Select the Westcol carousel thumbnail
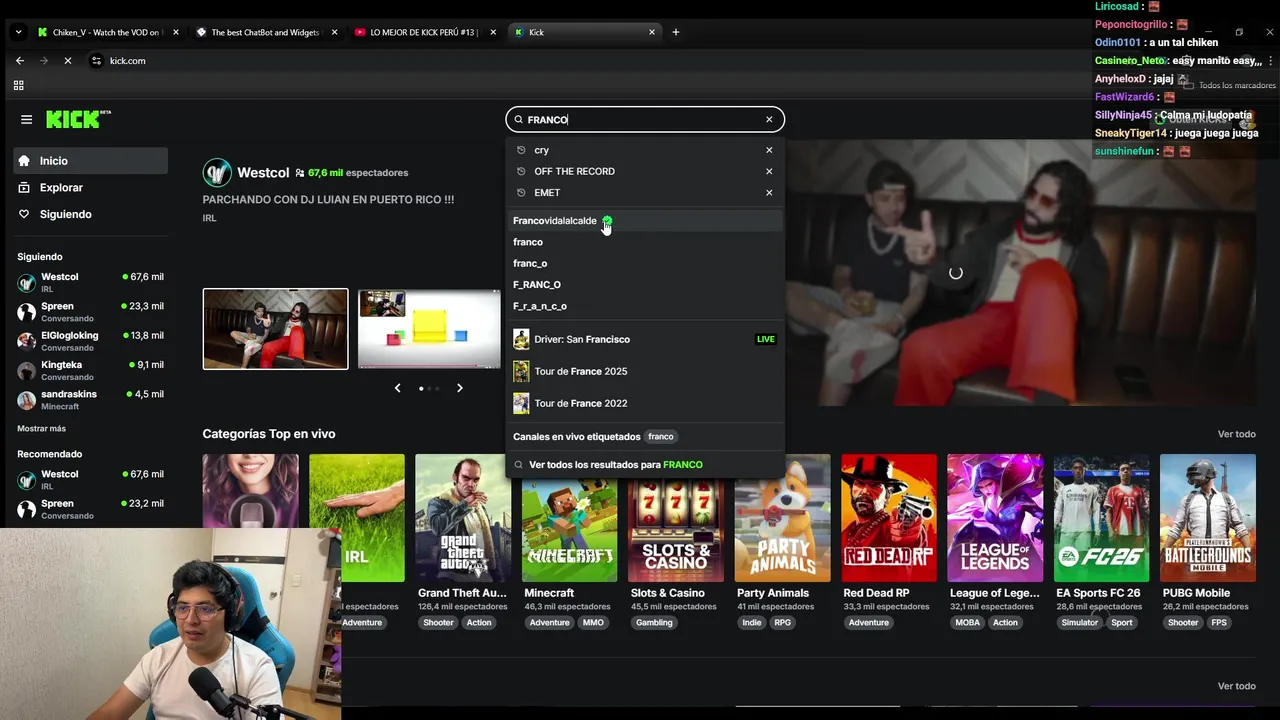 [275, 329]
